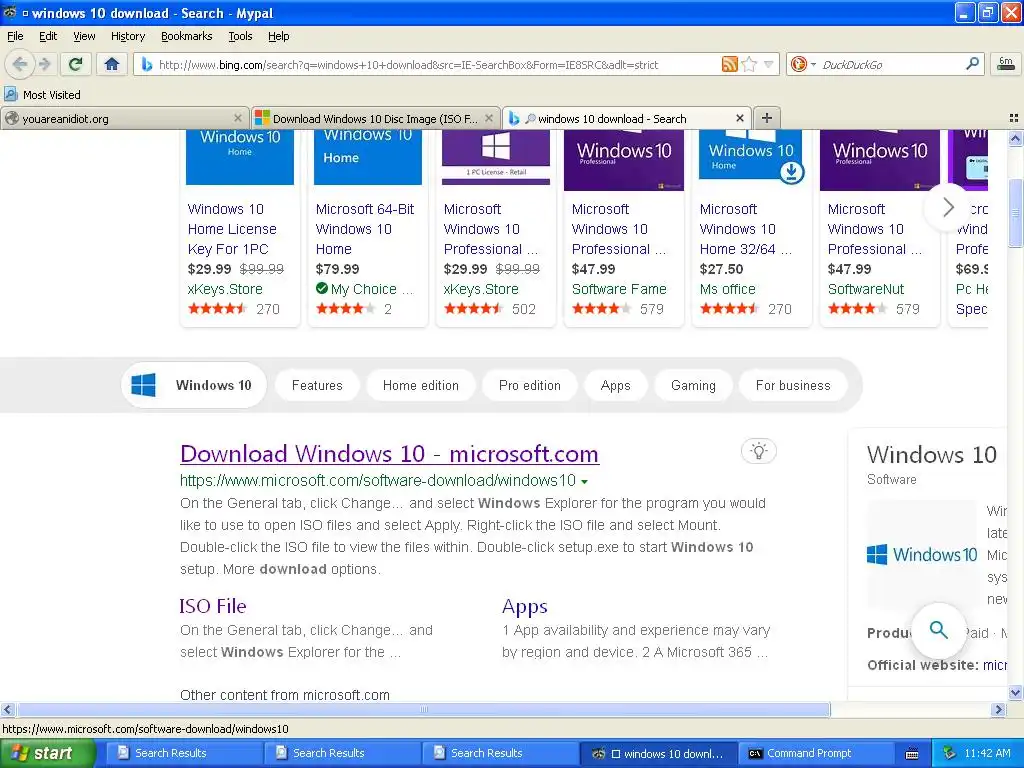Select the Pro edition filter chip
Image resolution: width=1024 pixels, height=768 pixels.
[530, 385]
